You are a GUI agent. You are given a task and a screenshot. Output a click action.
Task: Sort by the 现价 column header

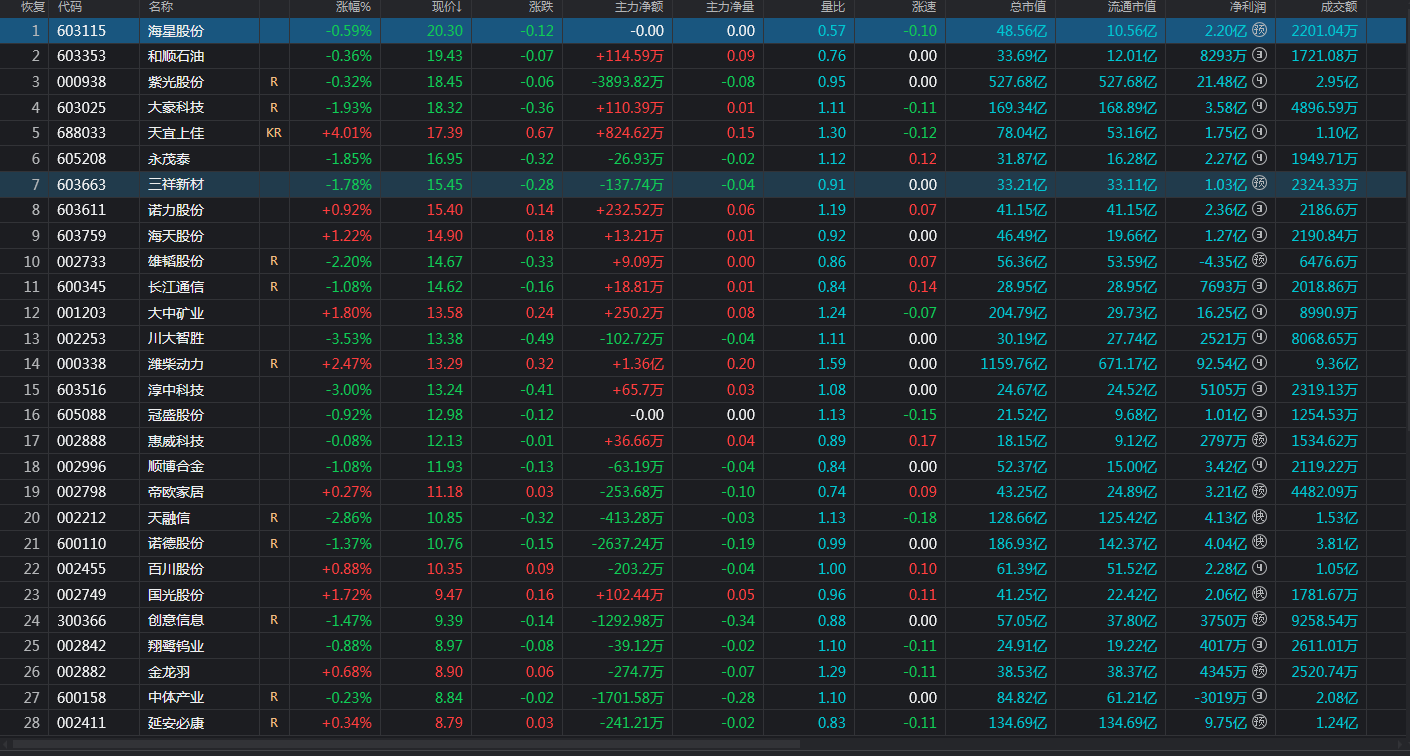[x=446, y=7]
